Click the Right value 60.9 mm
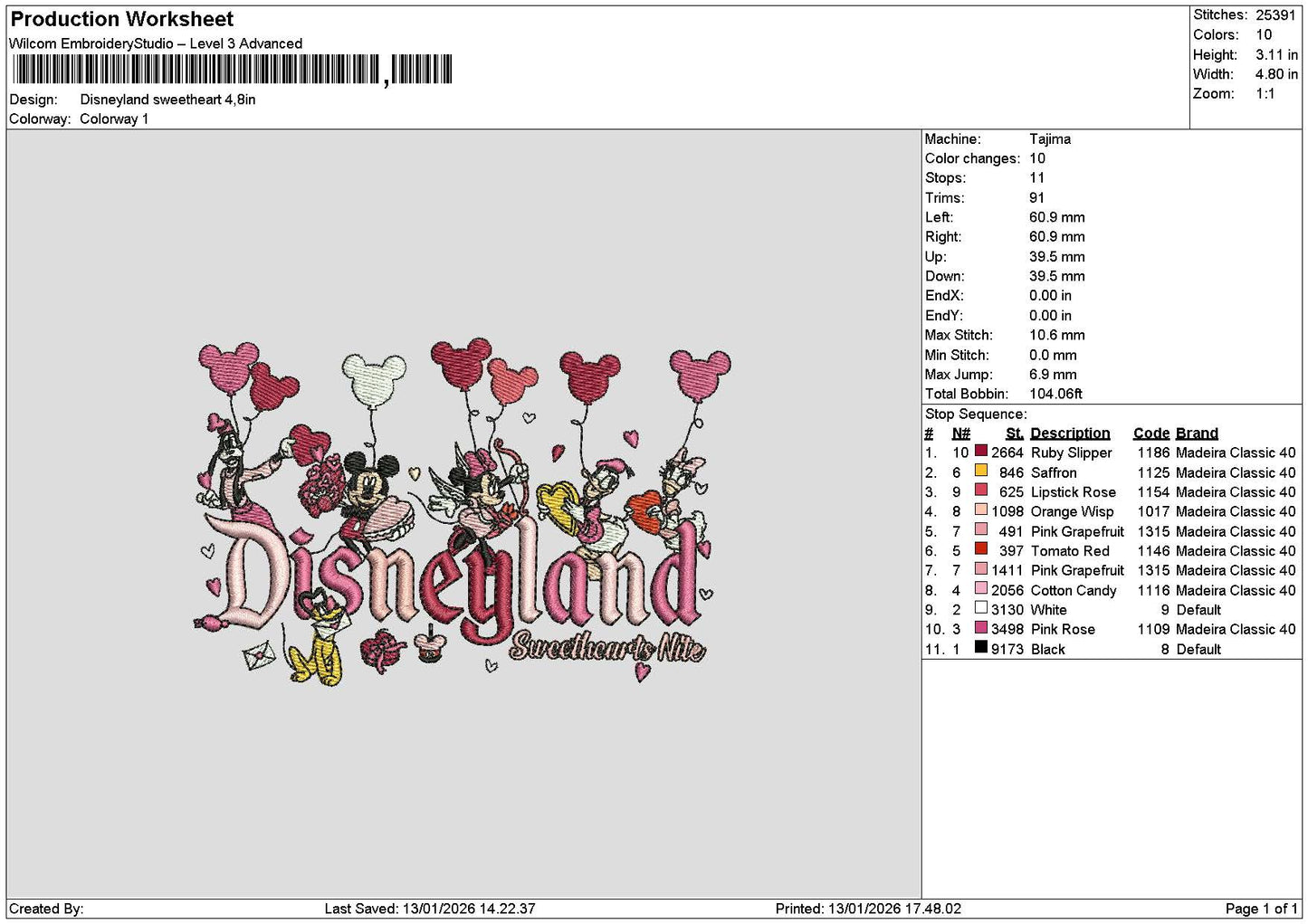Screen dimensions: 1308x924 (1057, 237)
